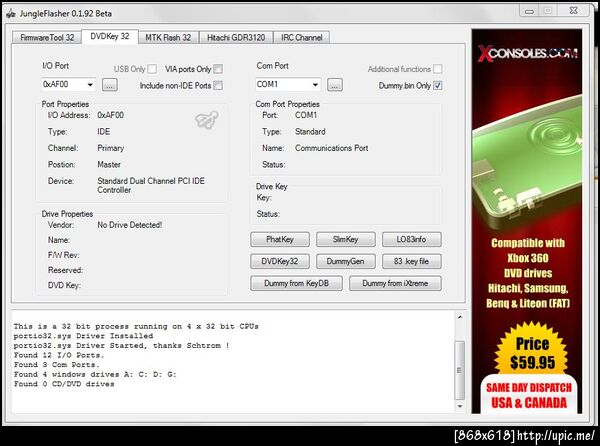Click the browse button beside Com Port
This screenshot has width=600, height=446.
coord(335,85)
